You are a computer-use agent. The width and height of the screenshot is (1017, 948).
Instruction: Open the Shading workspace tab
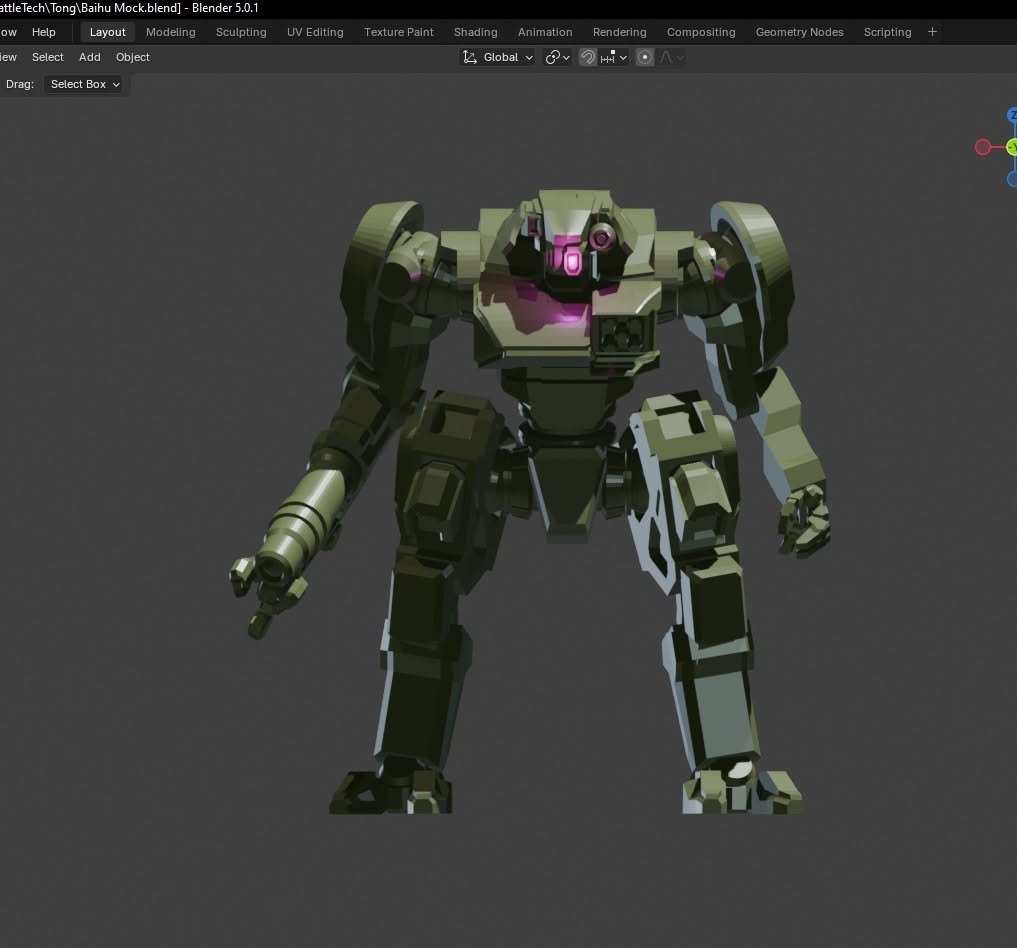(475, 32)
